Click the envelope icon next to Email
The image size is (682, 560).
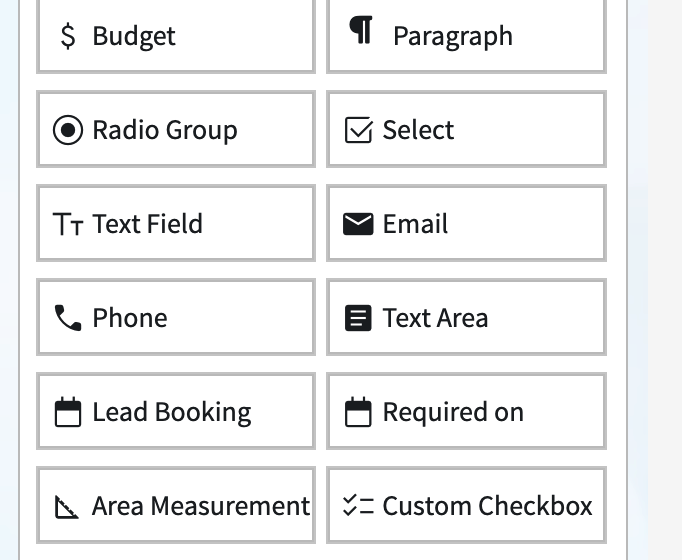(358, 224)
